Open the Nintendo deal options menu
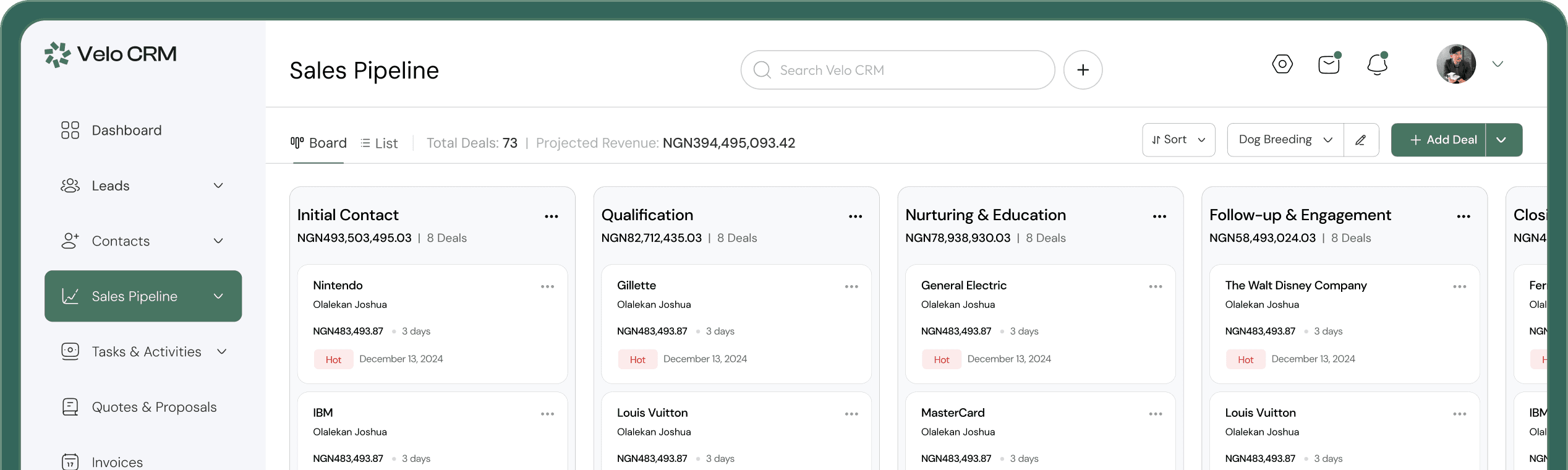The image size is (1568, 470). [548, 286]
